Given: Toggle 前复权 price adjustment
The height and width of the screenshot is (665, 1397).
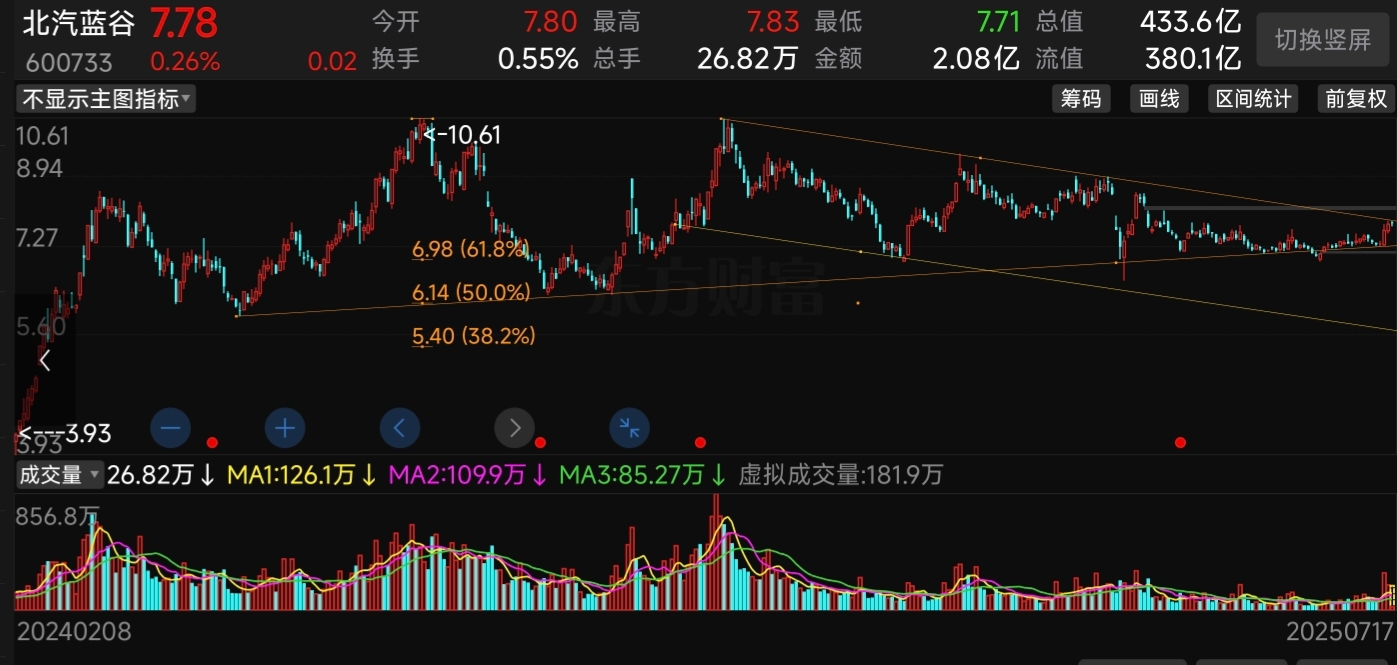Looking at the screenshot, I should pos(1356,99).
